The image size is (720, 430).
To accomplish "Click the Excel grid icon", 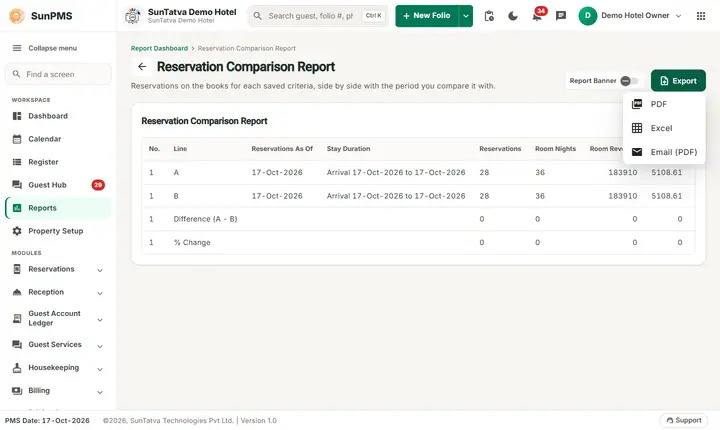I will point(637,128).
